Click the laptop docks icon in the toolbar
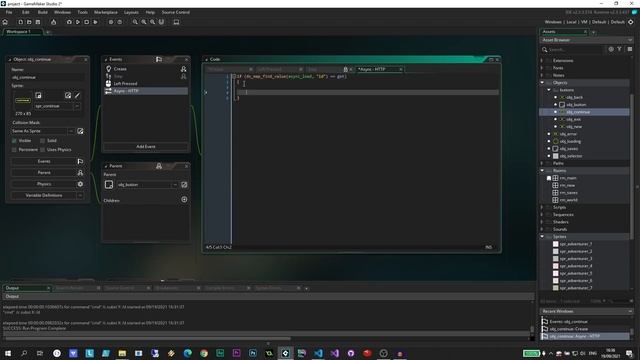This screenshot has height=360, width=640. [x=176, y=22]
